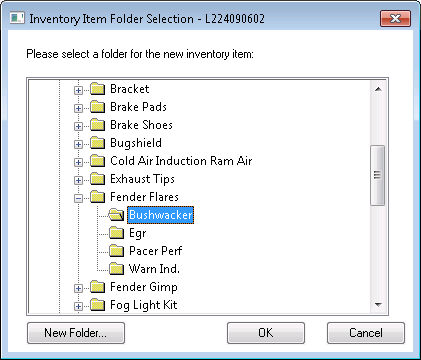Click the Cold Air Induction folder icon
Screen dimensions: 421x360
tap(98, 161)
